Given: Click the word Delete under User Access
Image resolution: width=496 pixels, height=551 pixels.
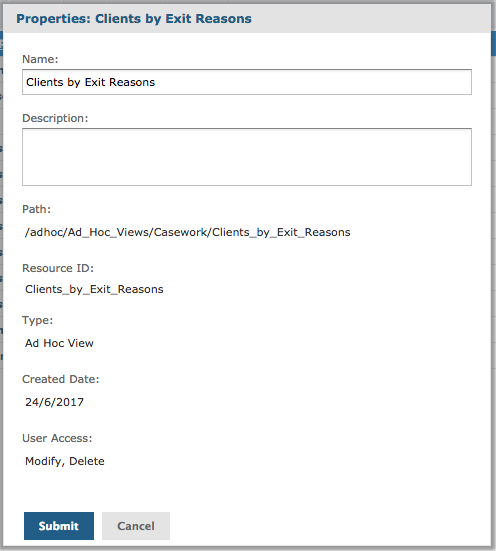Looking at the screenshot, I should point(87,461).
